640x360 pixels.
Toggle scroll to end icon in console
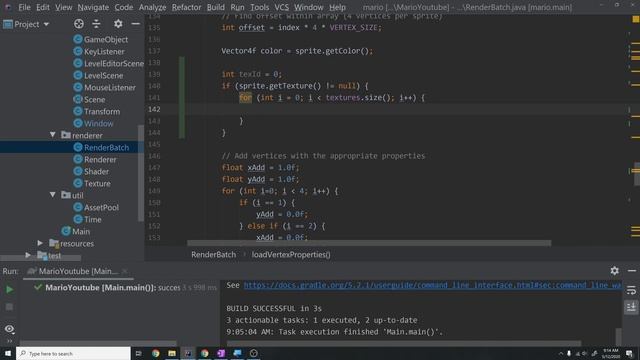point(631,307)
